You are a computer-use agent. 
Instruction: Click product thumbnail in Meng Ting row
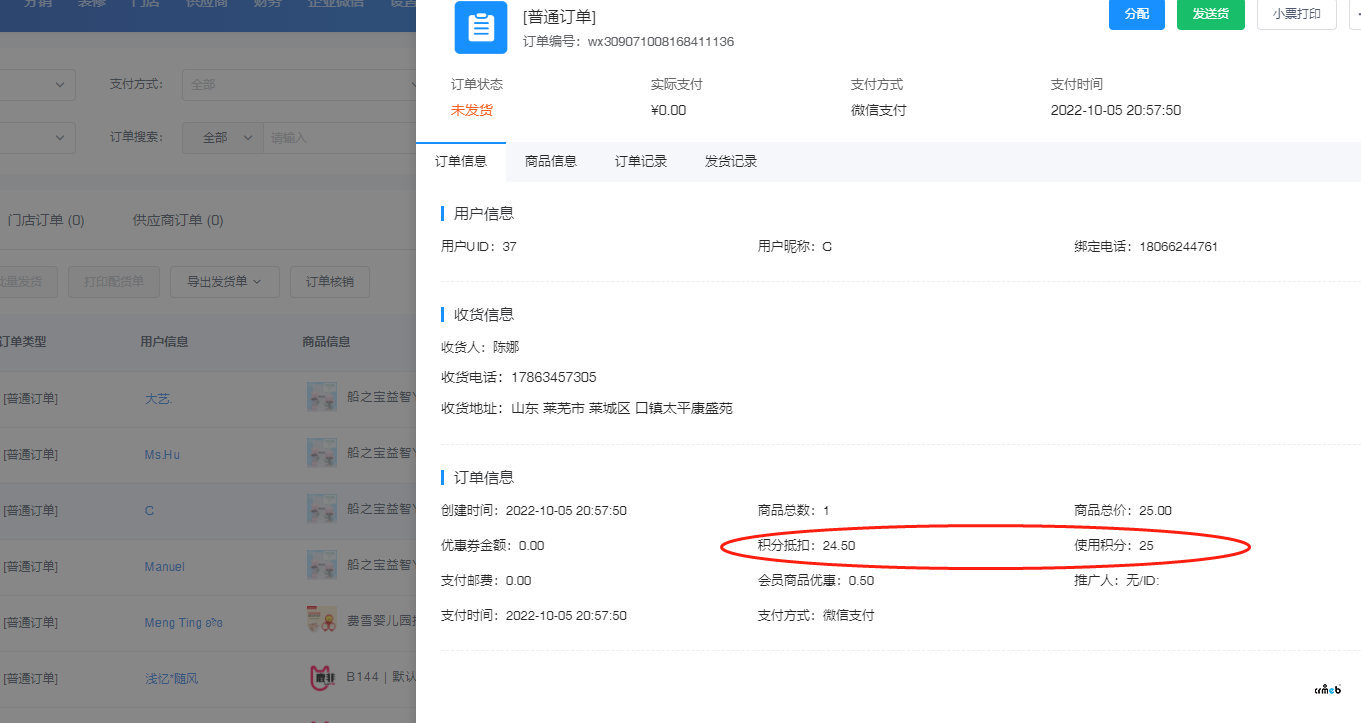coord(321,621)
